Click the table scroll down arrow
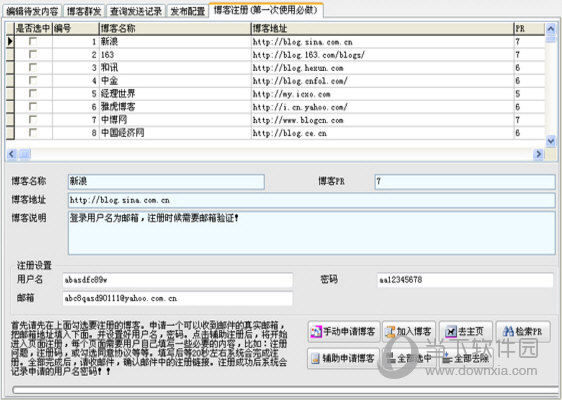This screenshot has width=562, height=400. (551, 141)
